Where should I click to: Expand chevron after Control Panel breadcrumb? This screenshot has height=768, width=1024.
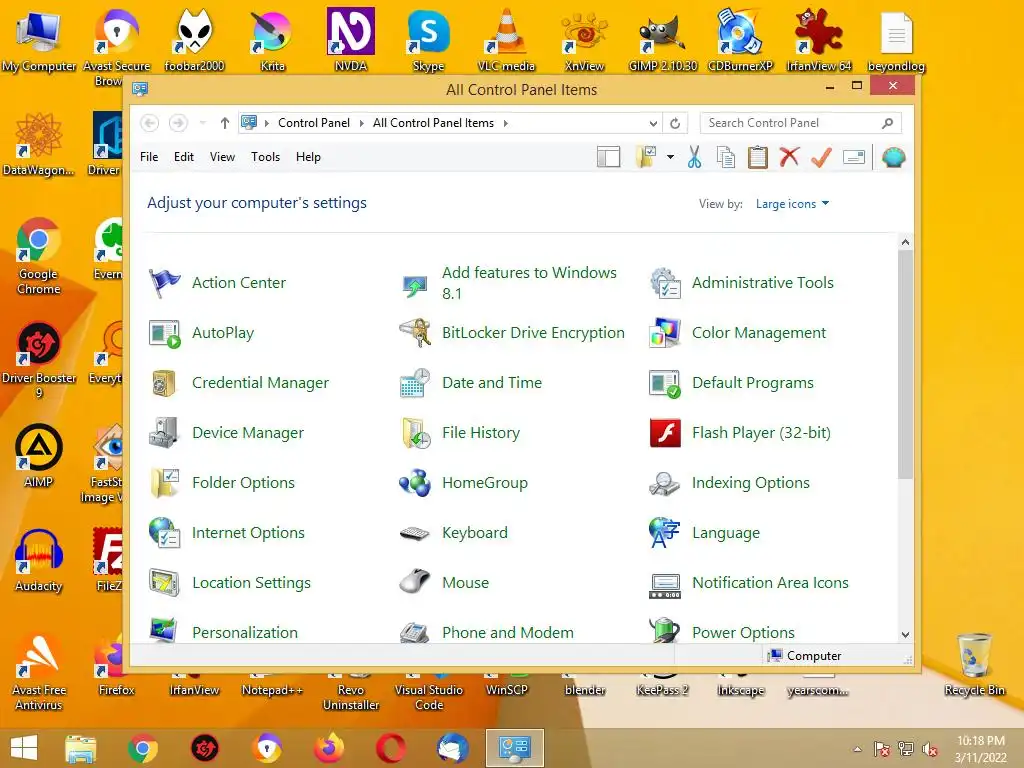[x=362, y=123]
